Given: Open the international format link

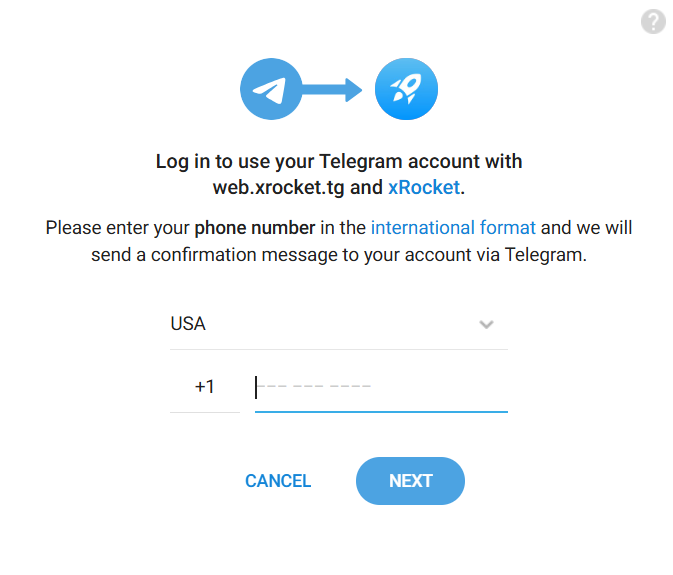Looking at the screenshot, I should [453, 228].
